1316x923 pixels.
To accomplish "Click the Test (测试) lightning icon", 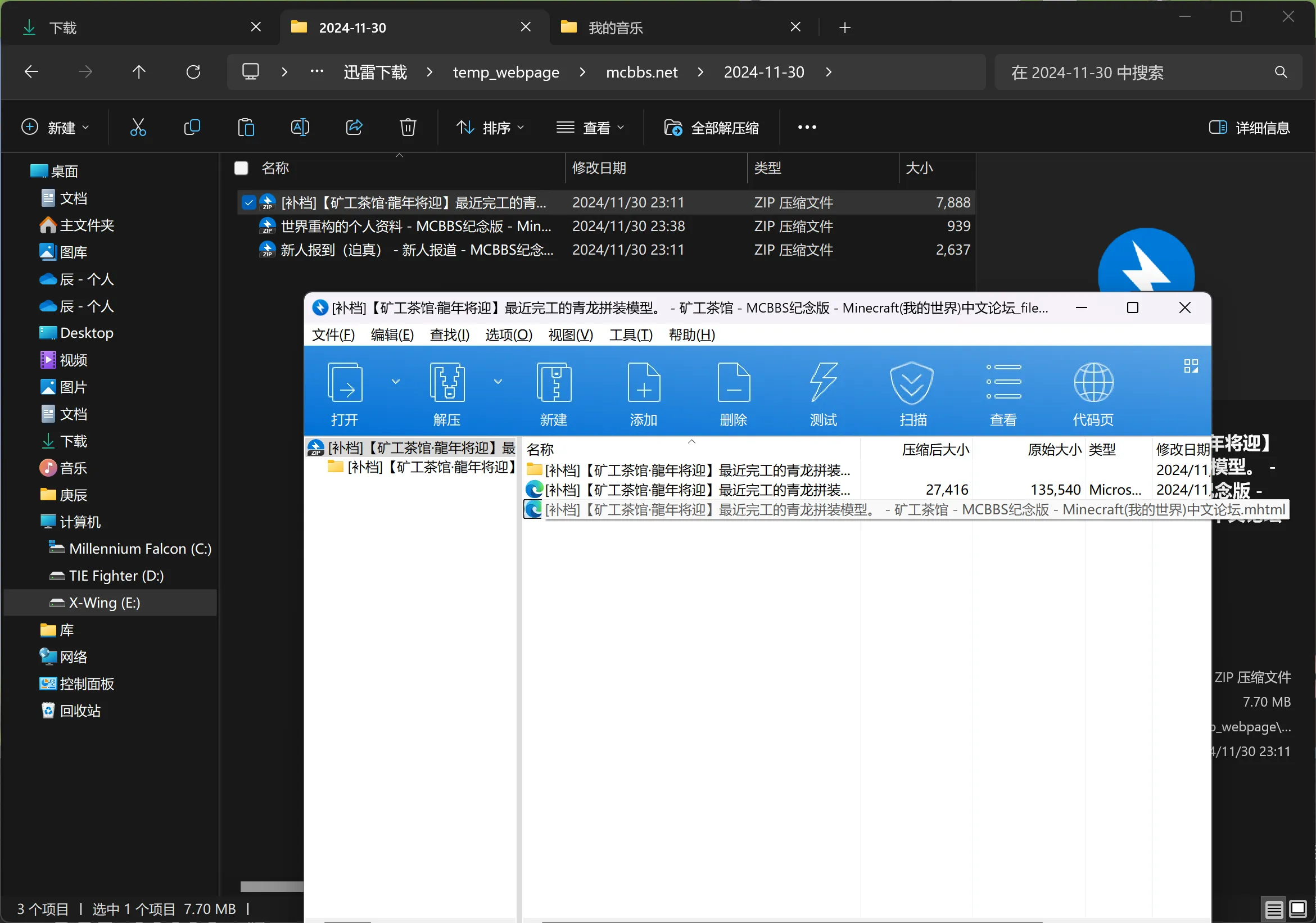I will pos(823,382).
